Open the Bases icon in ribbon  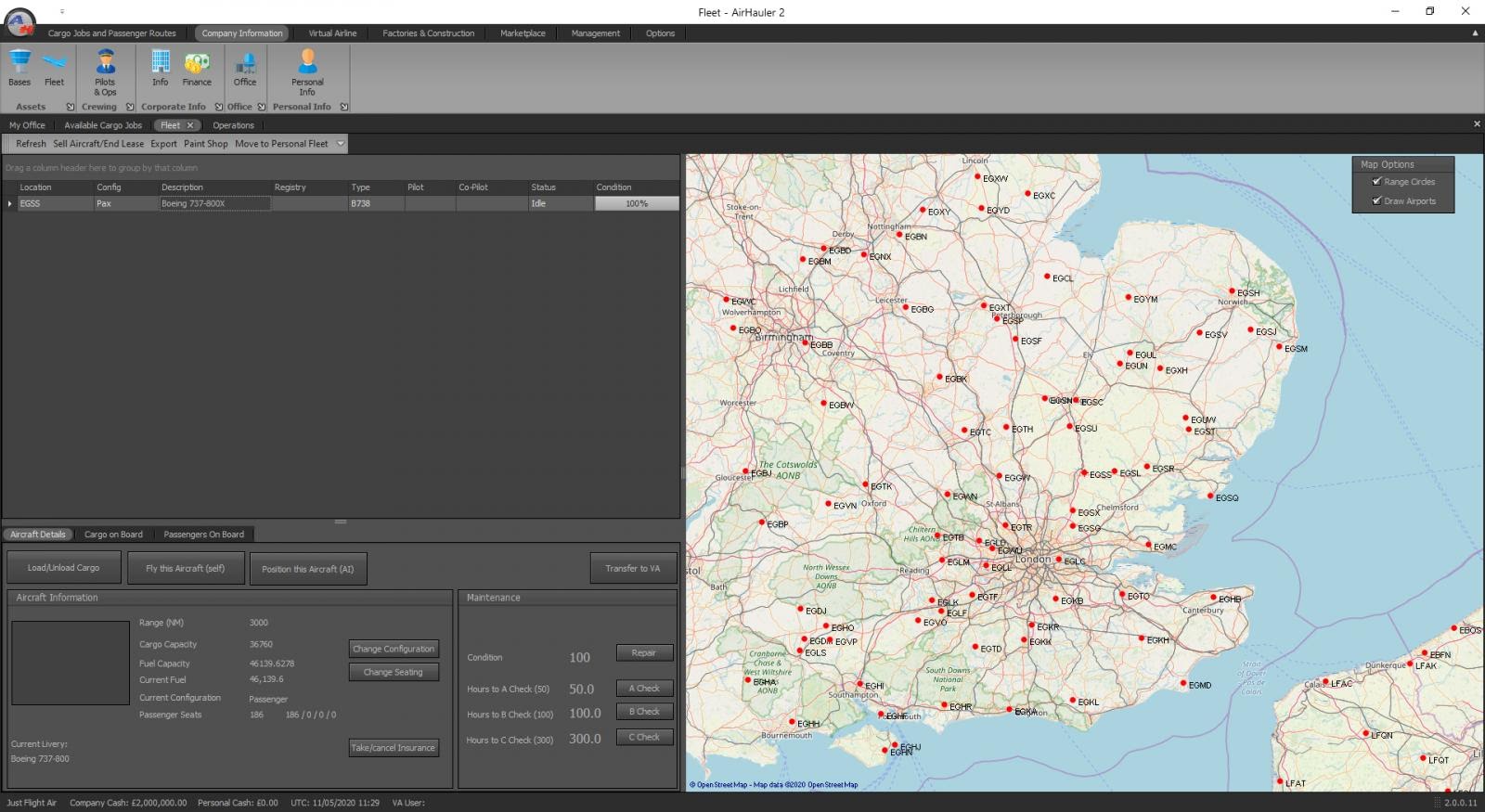(x=19, y=65)
